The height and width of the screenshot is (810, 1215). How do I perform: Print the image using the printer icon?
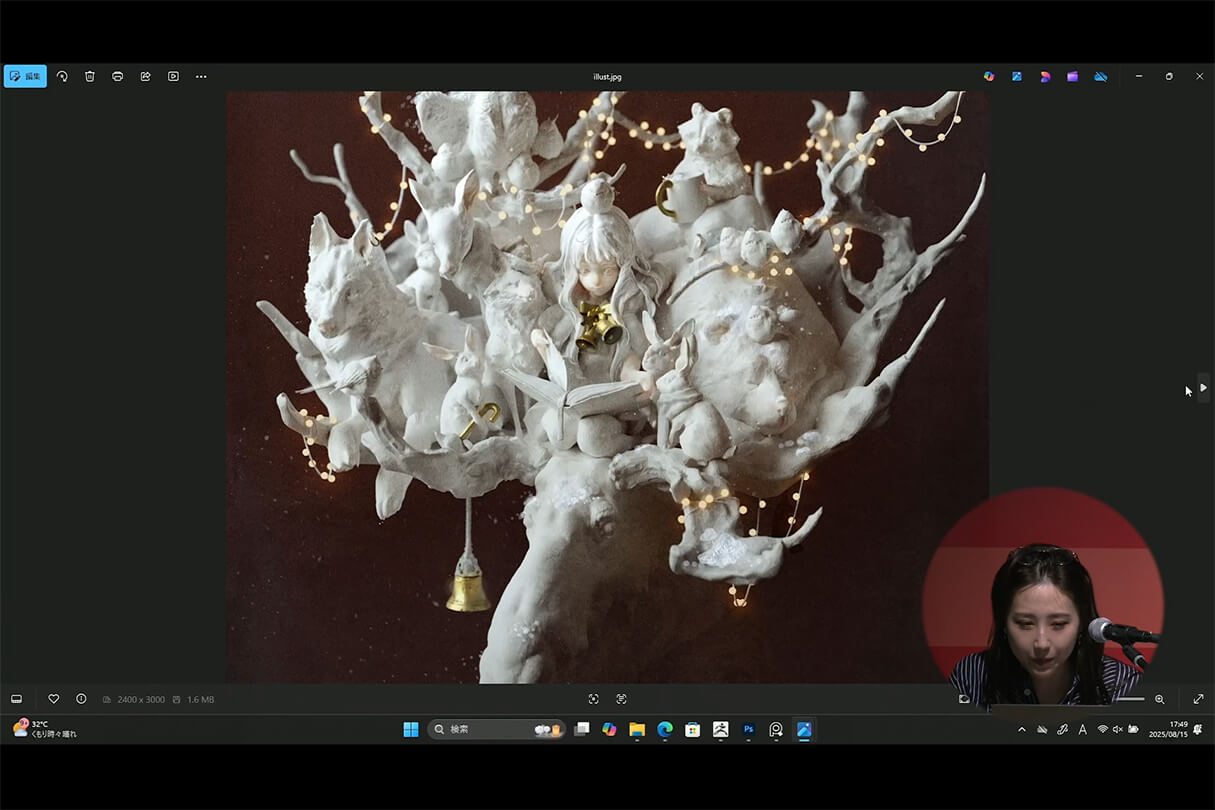[x=118, y=76]
